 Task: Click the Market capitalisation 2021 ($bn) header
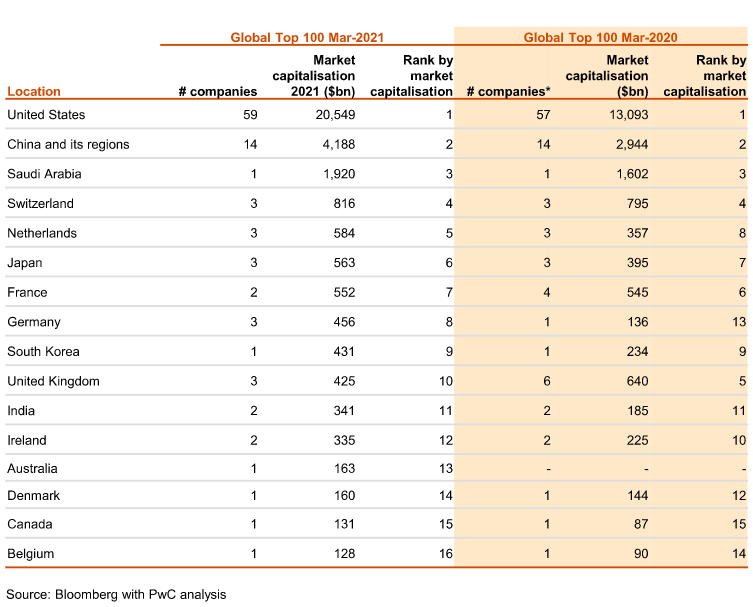click(314, 75)
